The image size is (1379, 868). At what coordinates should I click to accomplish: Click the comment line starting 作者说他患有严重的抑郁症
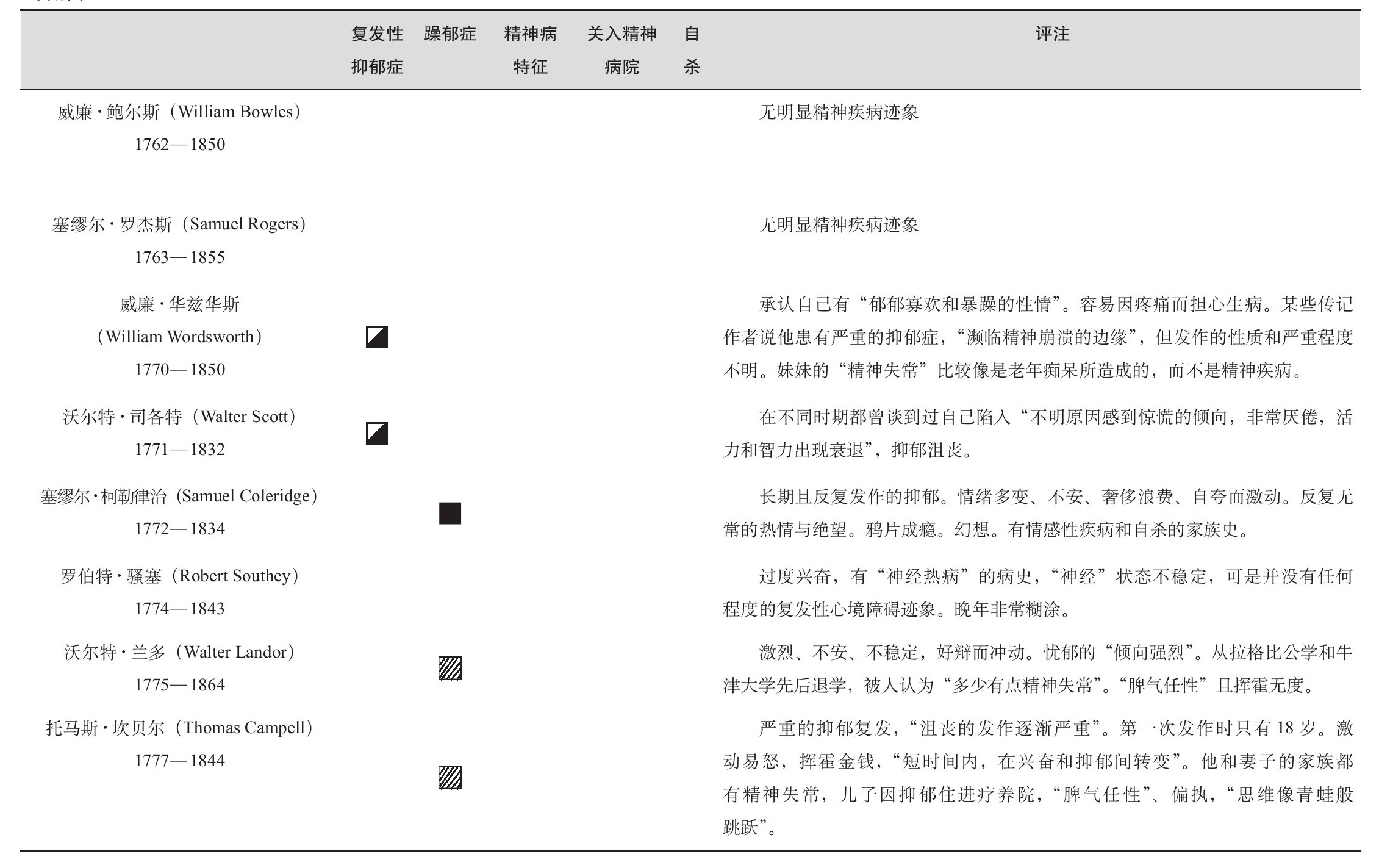tap(1038, 337)
